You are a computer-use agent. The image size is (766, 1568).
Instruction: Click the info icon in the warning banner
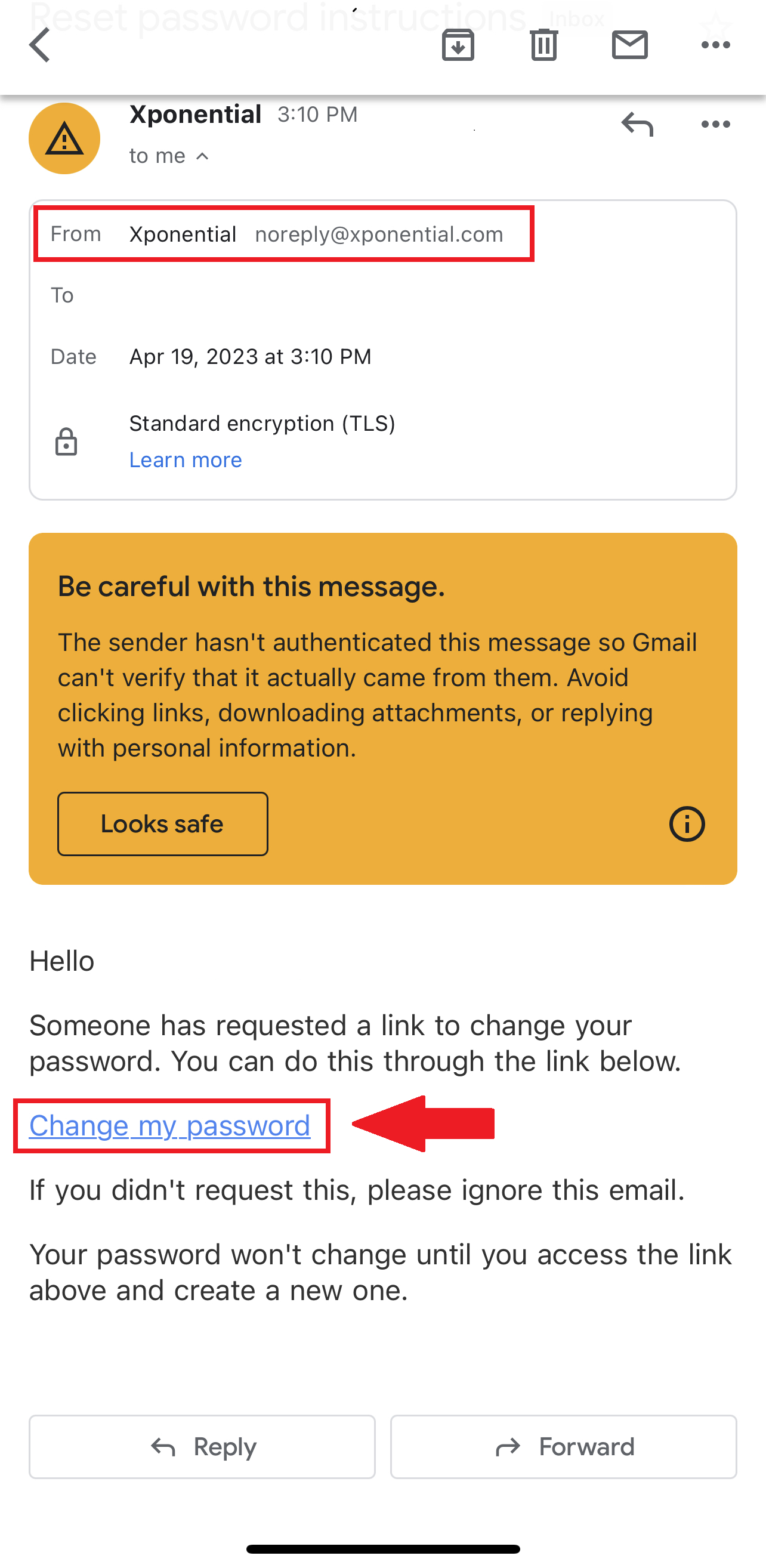point(686,824)
